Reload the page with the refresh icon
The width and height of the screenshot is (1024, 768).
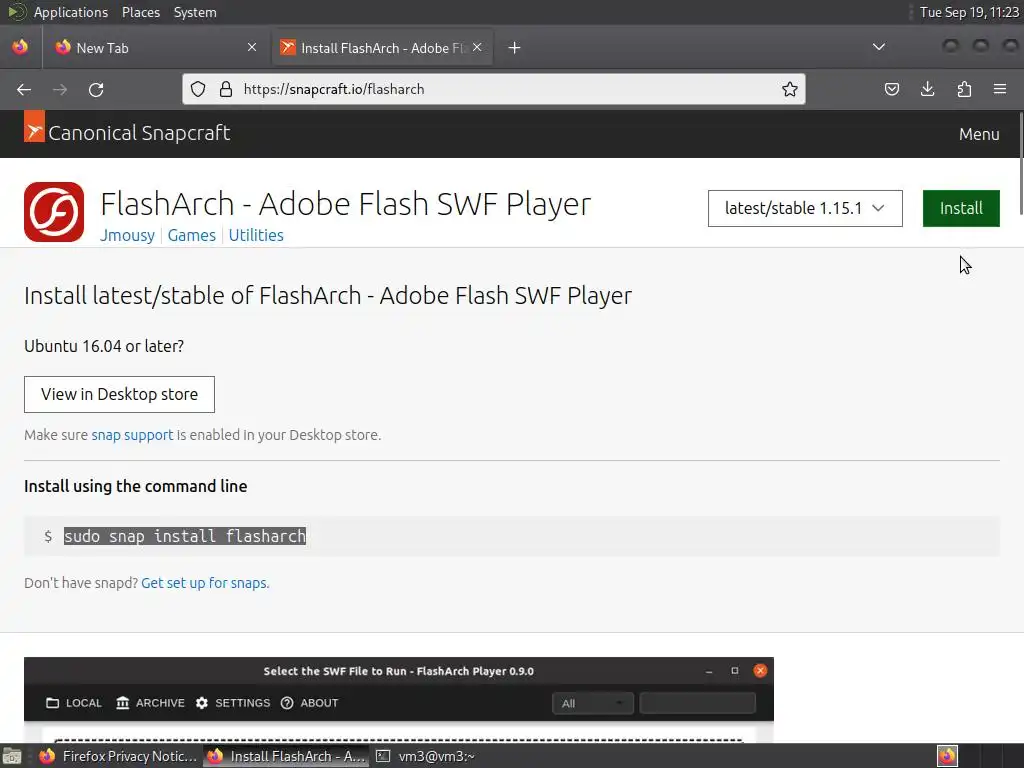pyautogui.click(x=96, y=89)
